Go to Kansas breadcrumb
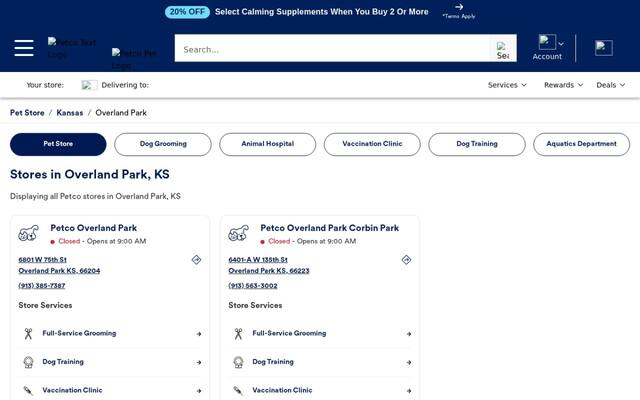Image resolution: width=640 pixels, height=400 pixels. (70, 113)
